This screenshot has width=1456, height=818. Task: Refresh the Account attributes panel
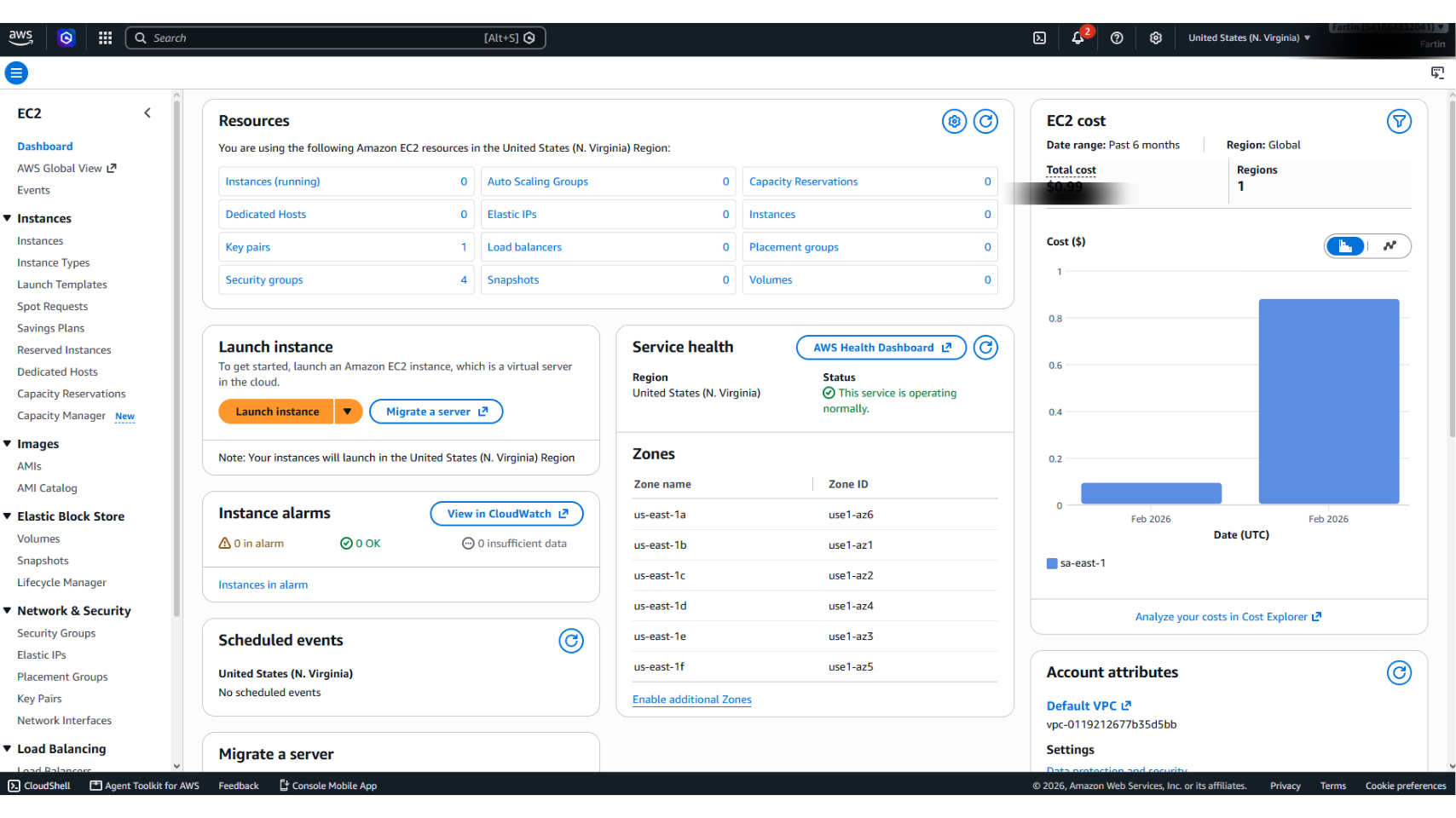click(1399, 673)
